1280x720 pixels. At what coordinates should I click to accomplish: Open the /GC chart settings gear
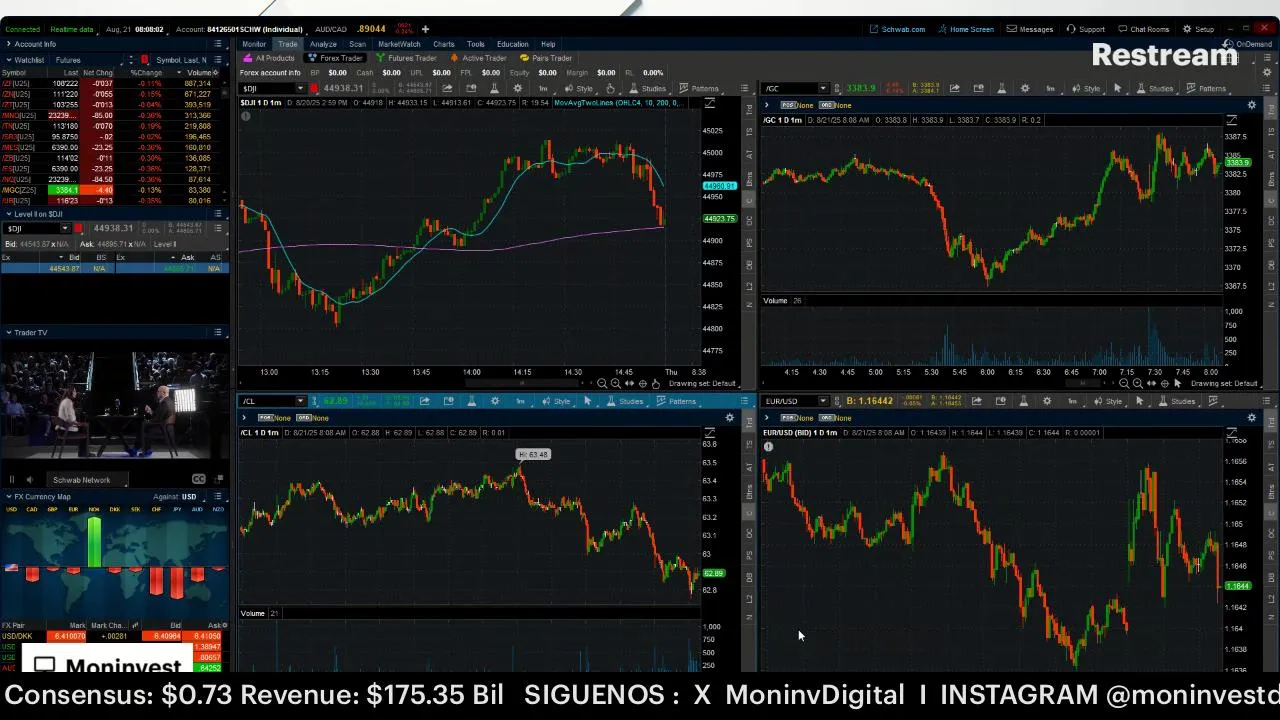click(x=1024, y=88)
